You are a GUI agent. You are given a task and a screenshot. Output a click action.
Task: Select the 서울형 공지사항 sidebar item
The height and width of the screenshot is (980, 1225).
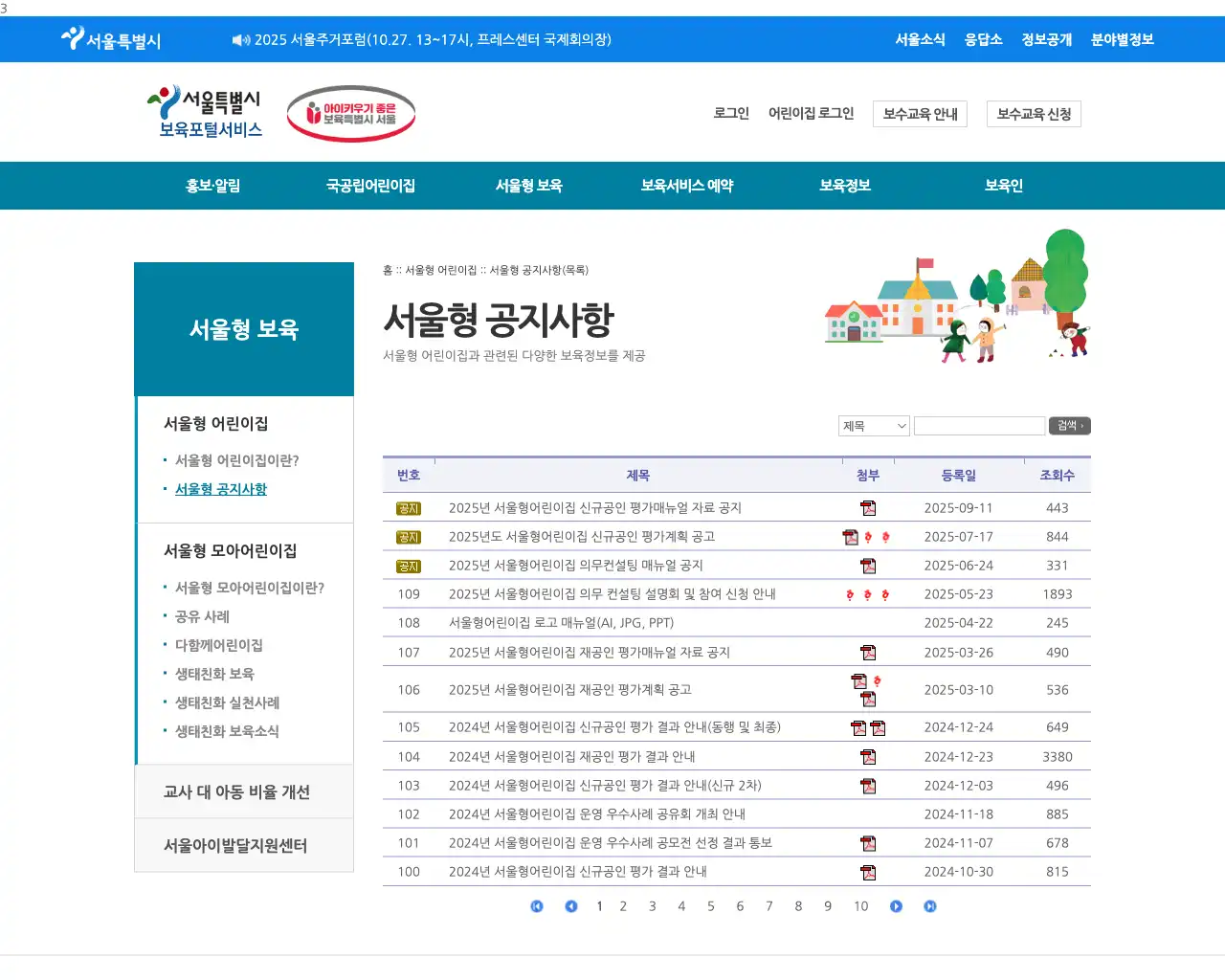(221, 489)
